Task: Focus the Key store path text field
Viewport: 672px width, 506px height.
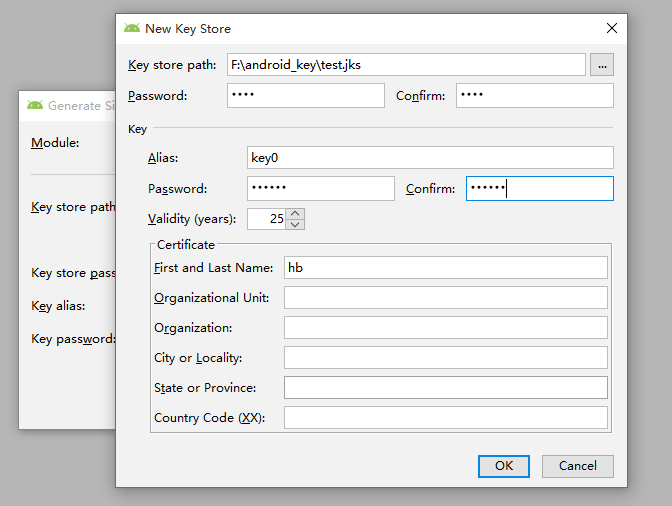Action: click(x=406, y=65)
